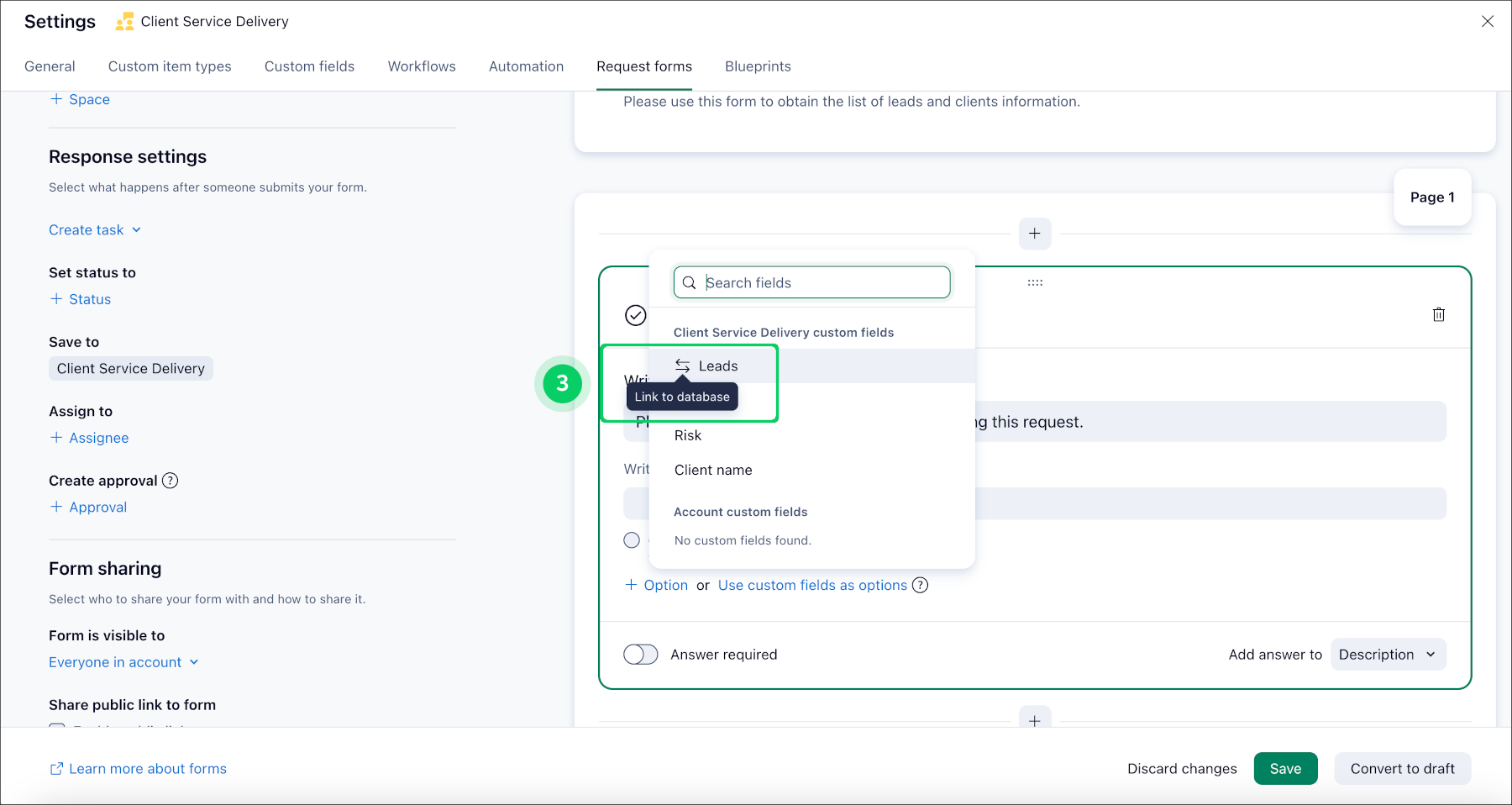Open the Custom fields tab
This screenshot has width=1512, height=805.
[x=309, y=66]
